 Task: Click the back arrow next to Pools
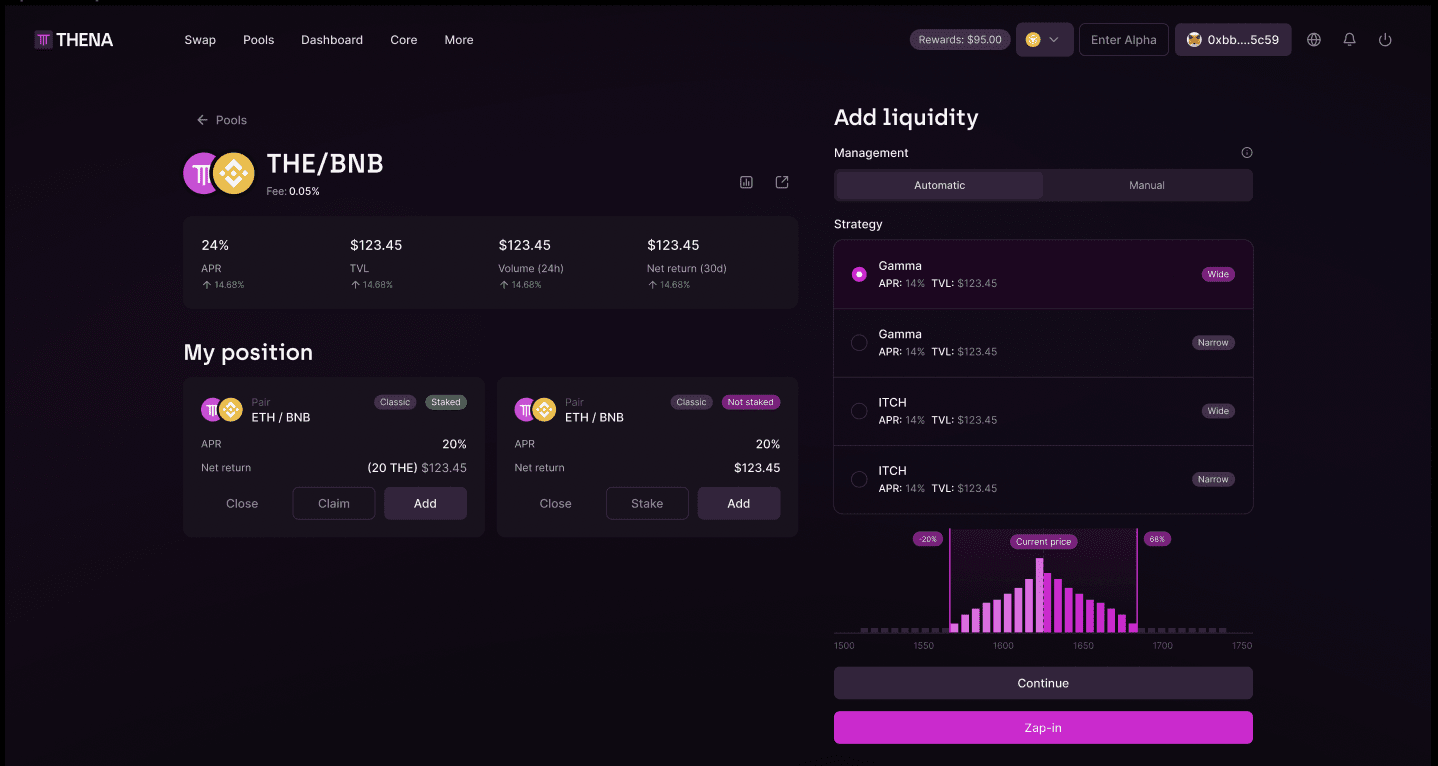tap(202, 120)
